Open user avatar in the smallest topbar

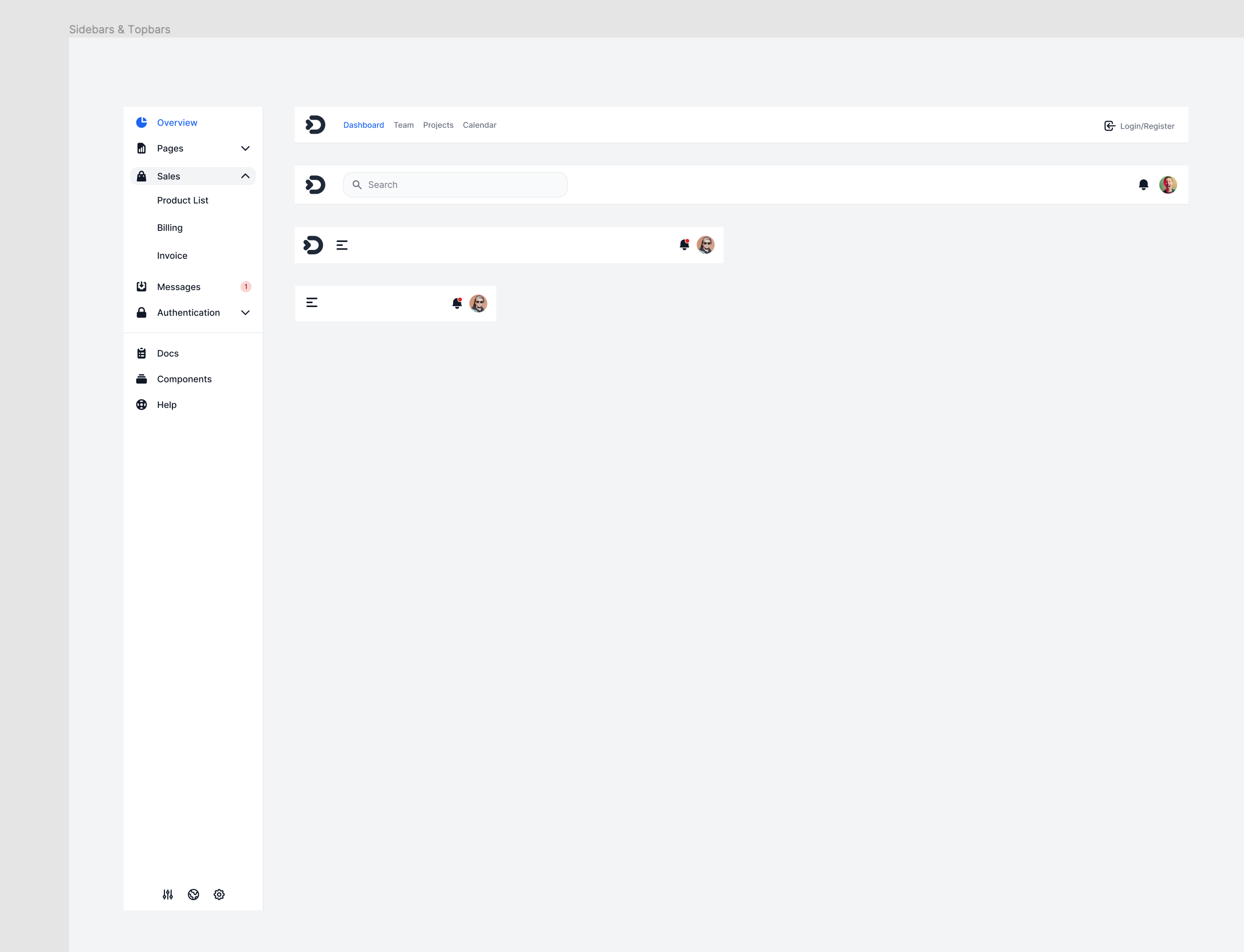(x=479, y=303)
